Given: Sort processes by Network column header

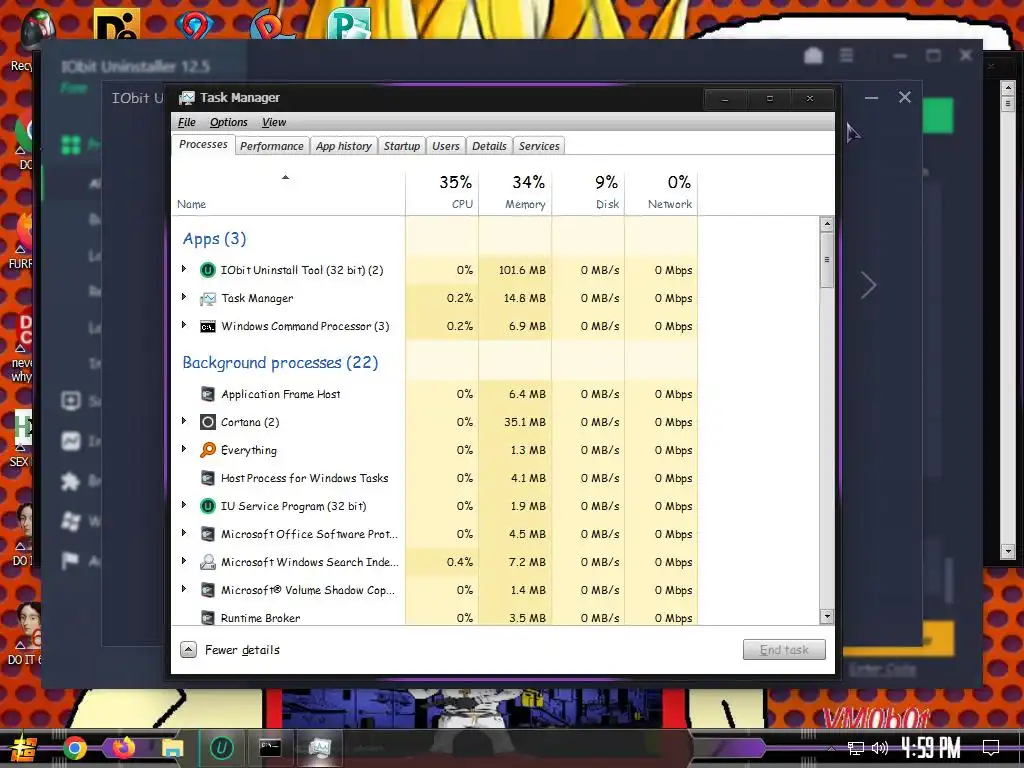Looking at the screenshot, I should [x=662, y=192].
